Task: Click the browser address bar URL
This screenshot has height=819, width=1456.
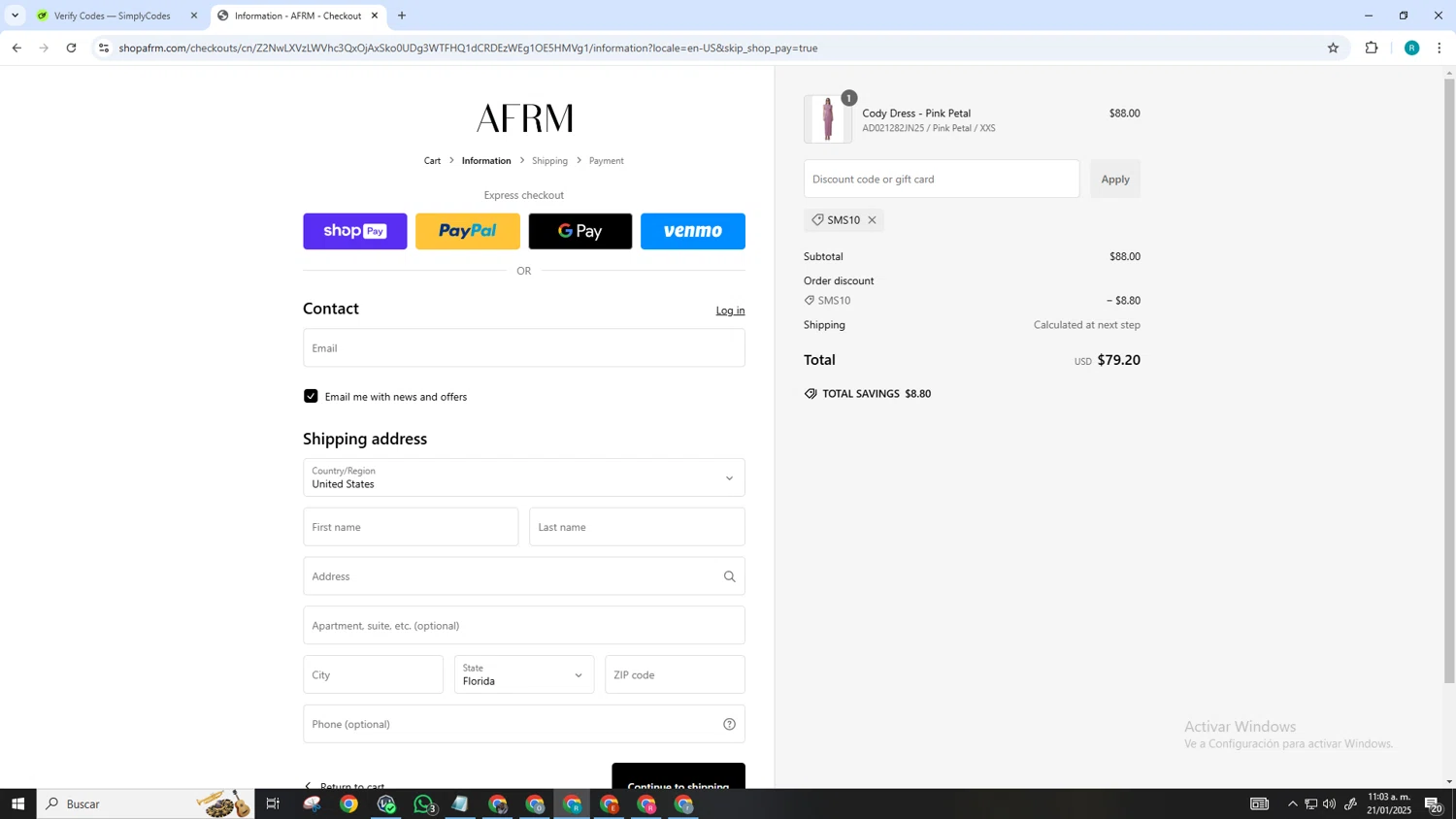Action: pyautogui.click(x=468, y=48)
